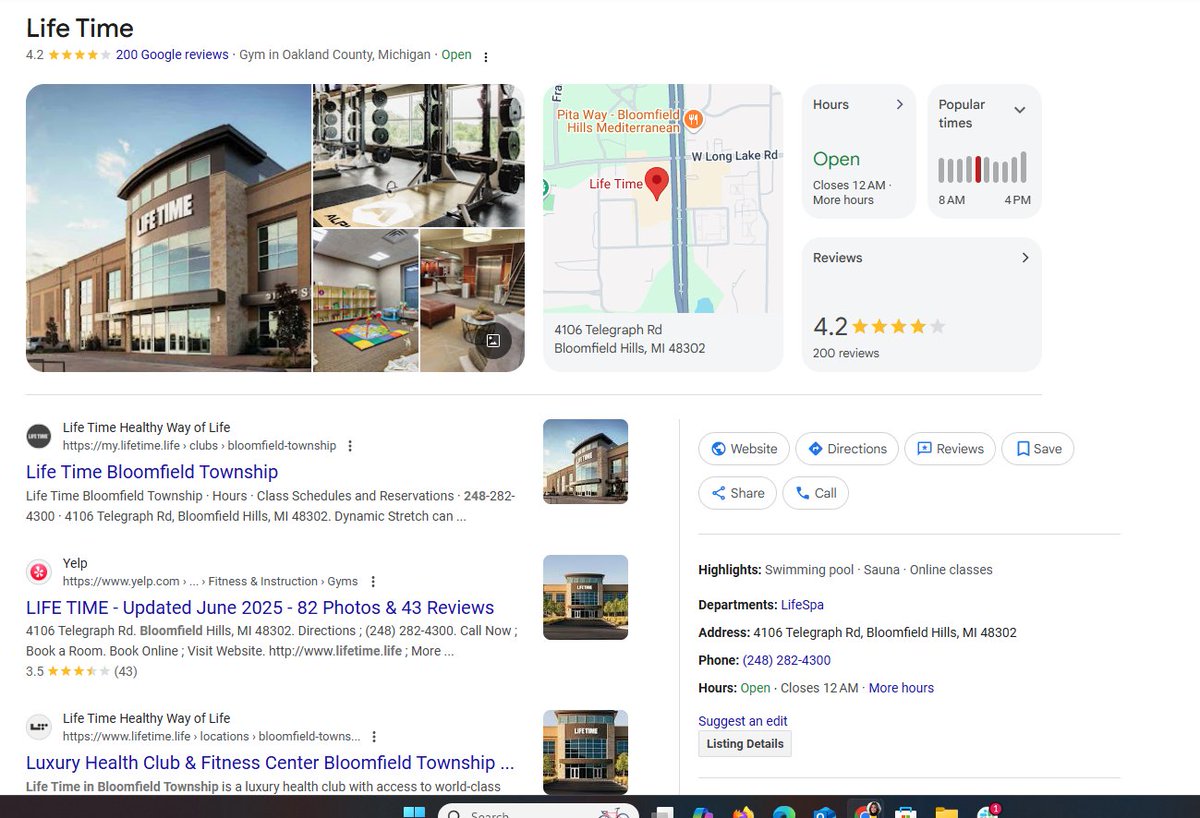The height and width of the screenshot is (818, 1200).
Task: Open File Explorer folder in taskbar
Action: click(946, 812)
